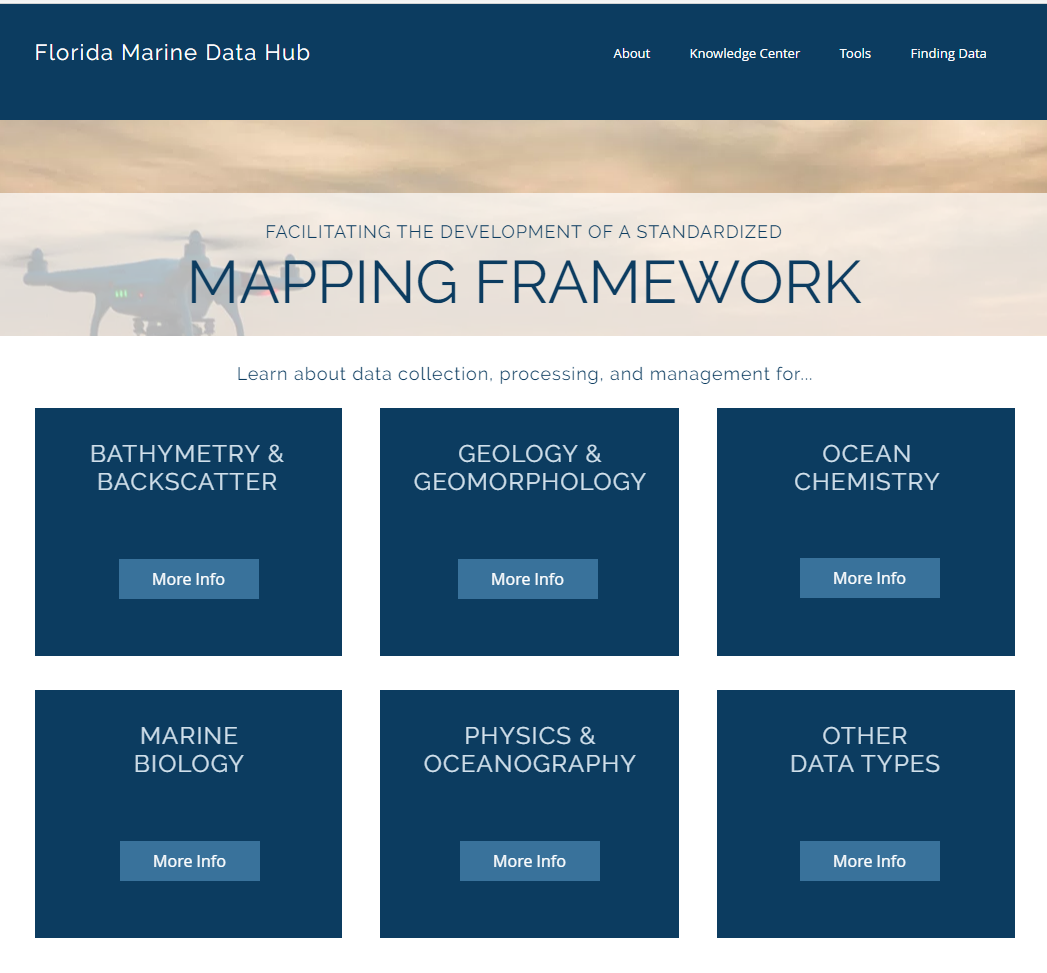
Task: Click the 'Learn about data collection' intro text
Action: point(525,374)
